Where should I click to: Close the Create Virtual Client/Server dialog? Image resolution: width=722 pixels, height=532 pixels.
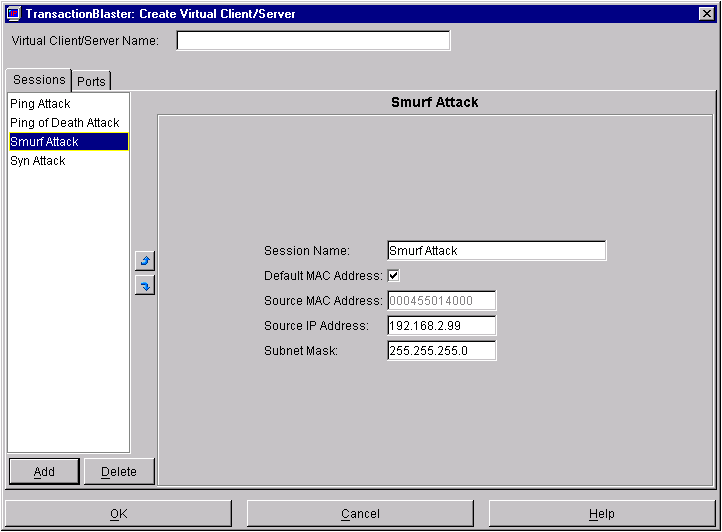[x=706, y=13]
